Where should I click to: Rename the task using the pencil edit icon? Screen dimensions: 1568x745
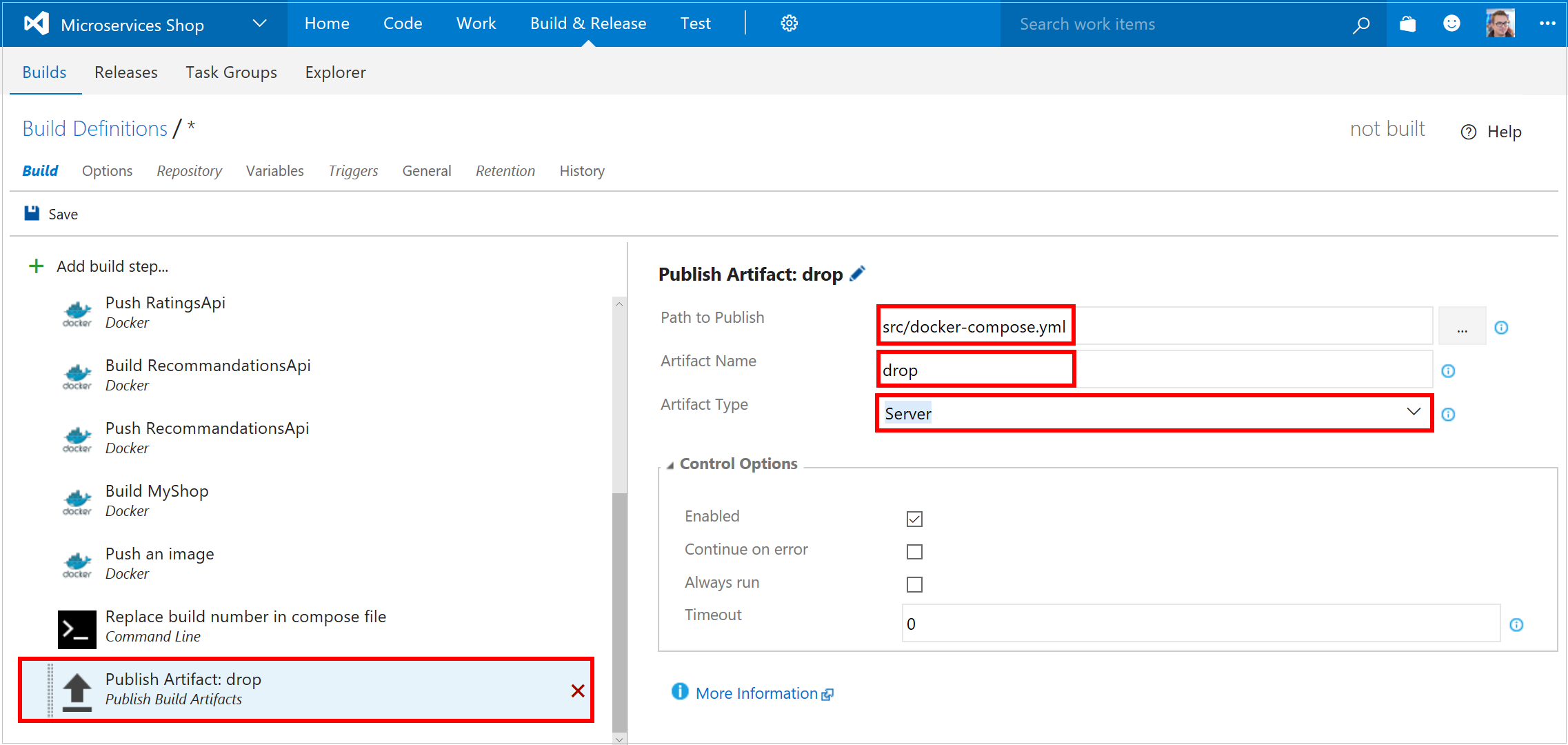point(858,273)
